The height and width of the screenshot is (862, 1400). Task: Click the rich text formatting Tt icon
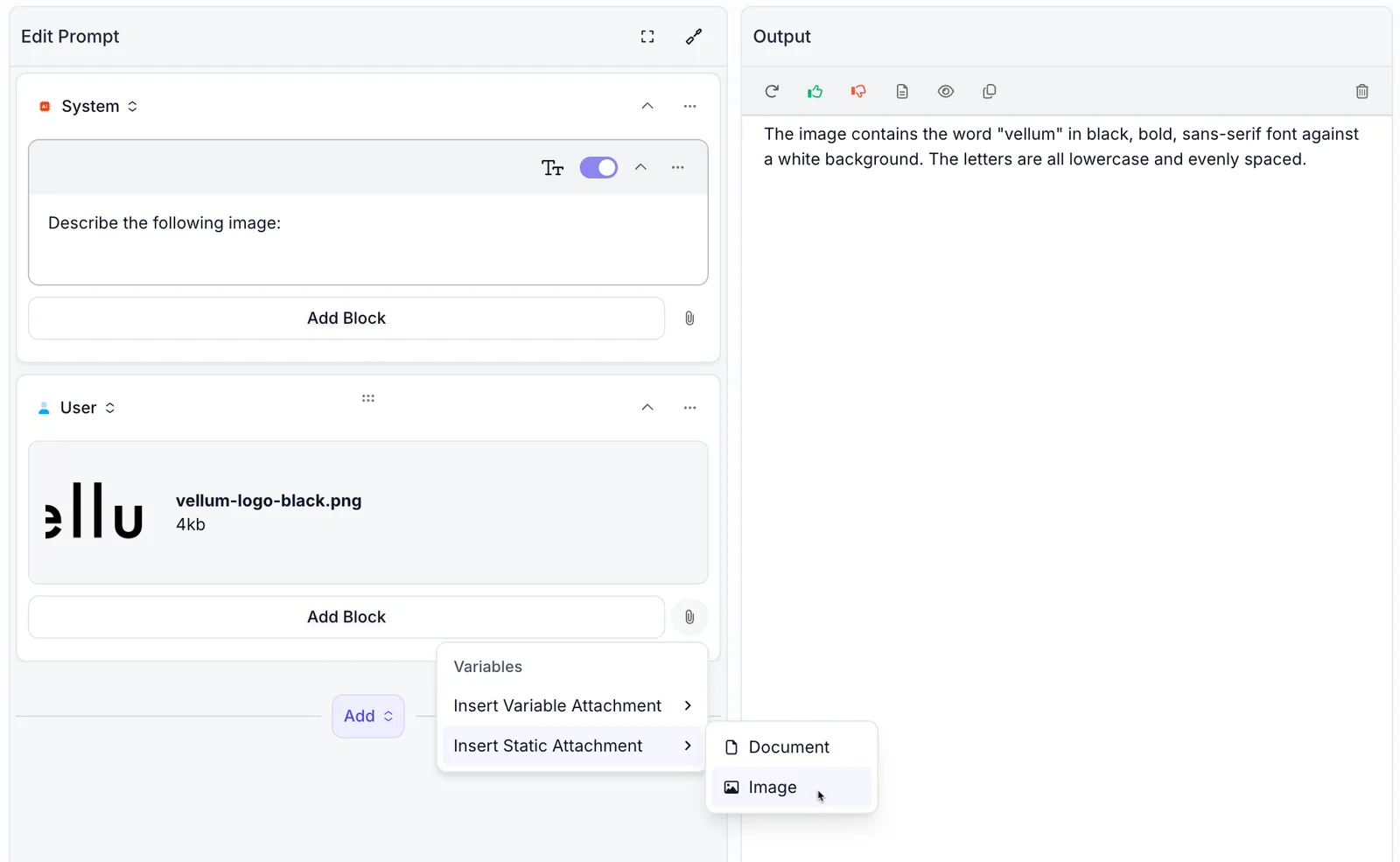click(552, 168)
